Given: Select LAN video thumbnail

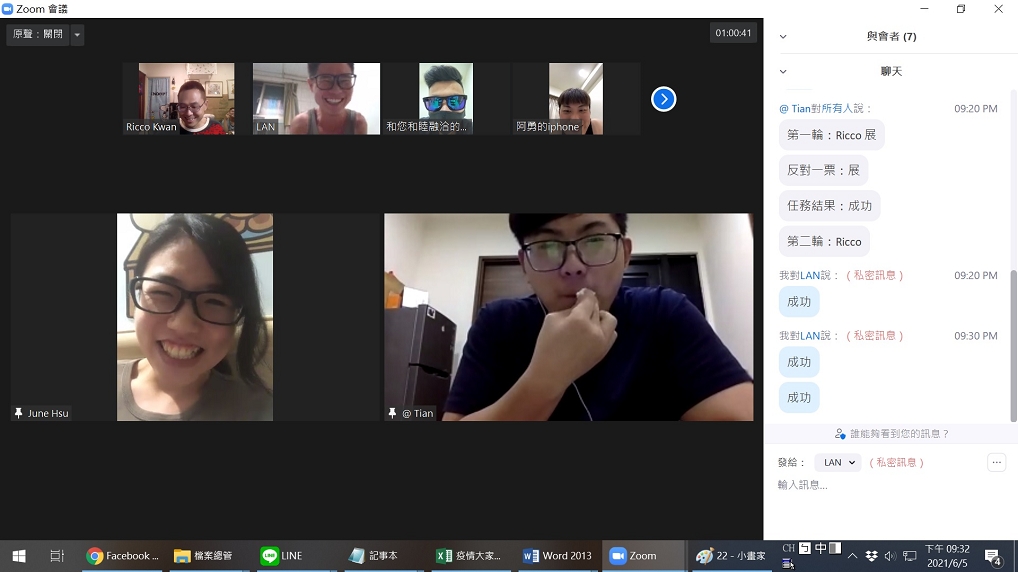Looking at the screenshot, I should [x=316, y=99].
